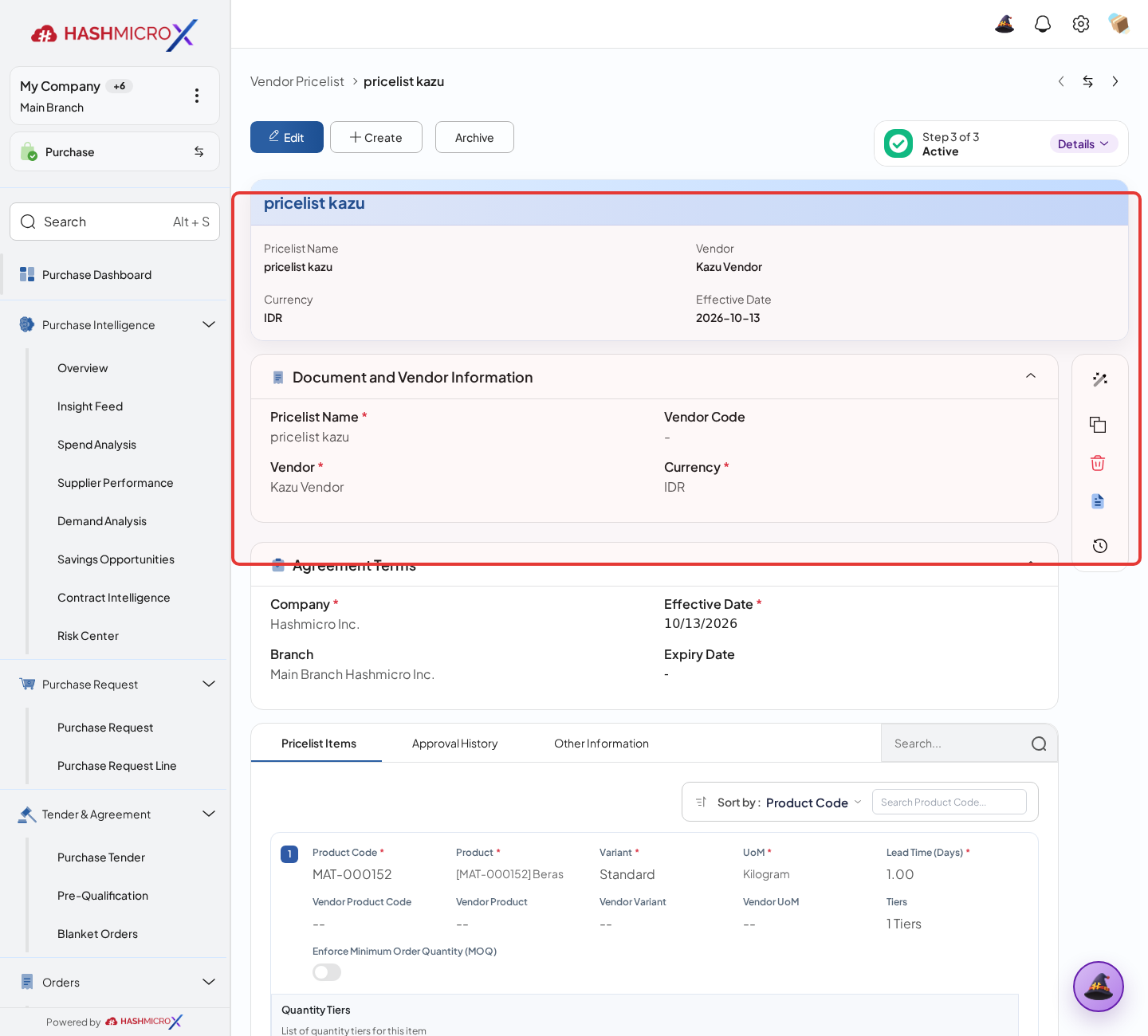Click the magic wand icon in side toolbar

(x=1100, y=379)
